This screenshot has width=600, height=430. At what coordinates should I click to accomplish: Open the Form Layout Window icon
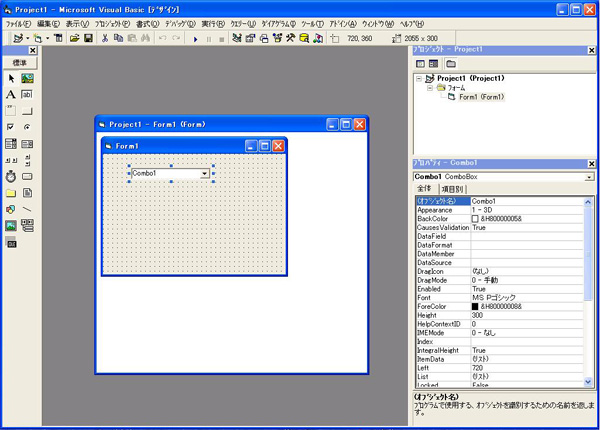click(x=264, y=38)
